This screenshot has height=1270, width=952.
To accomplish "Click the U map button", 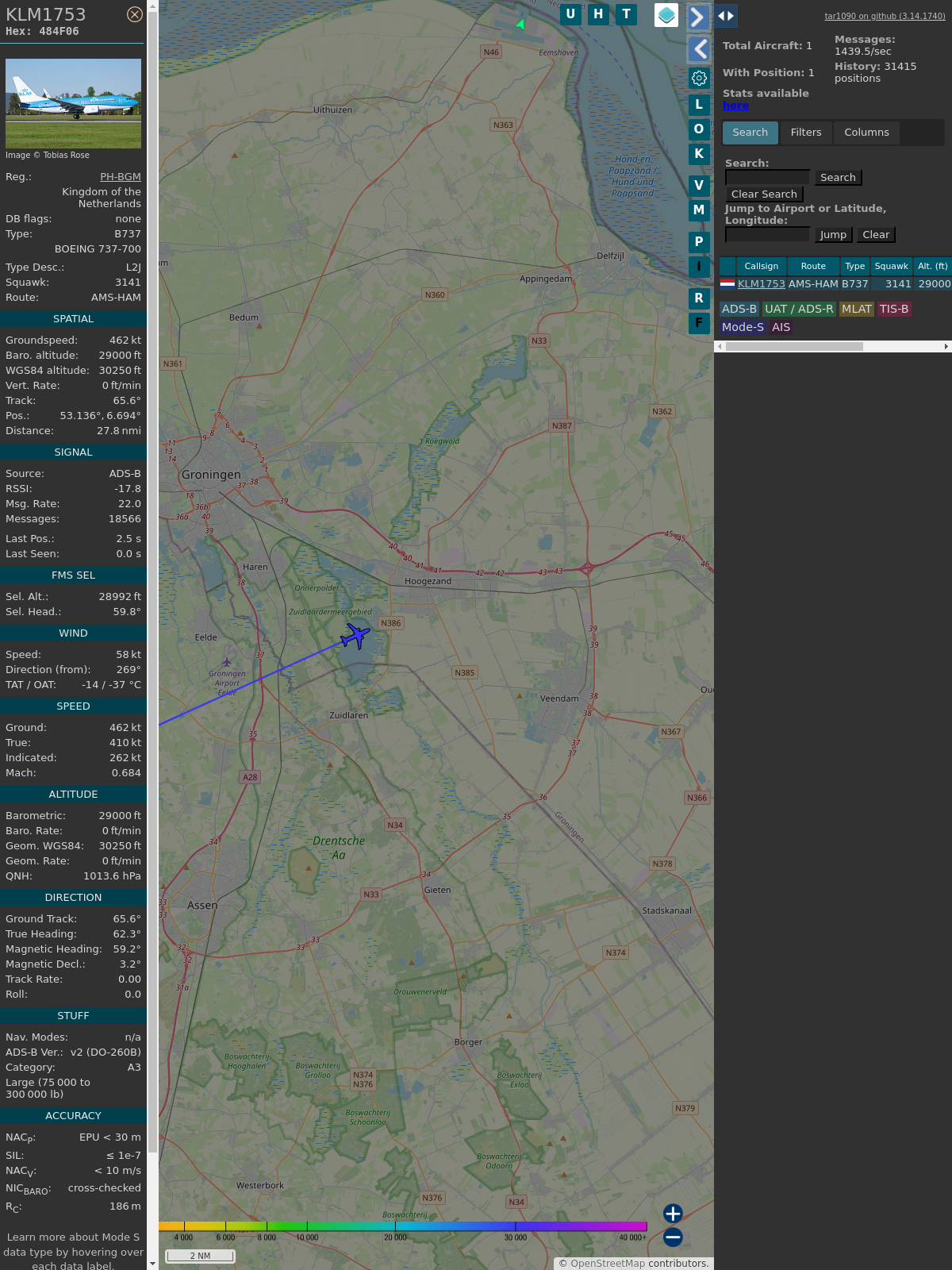I will click(x=570, y=14).
